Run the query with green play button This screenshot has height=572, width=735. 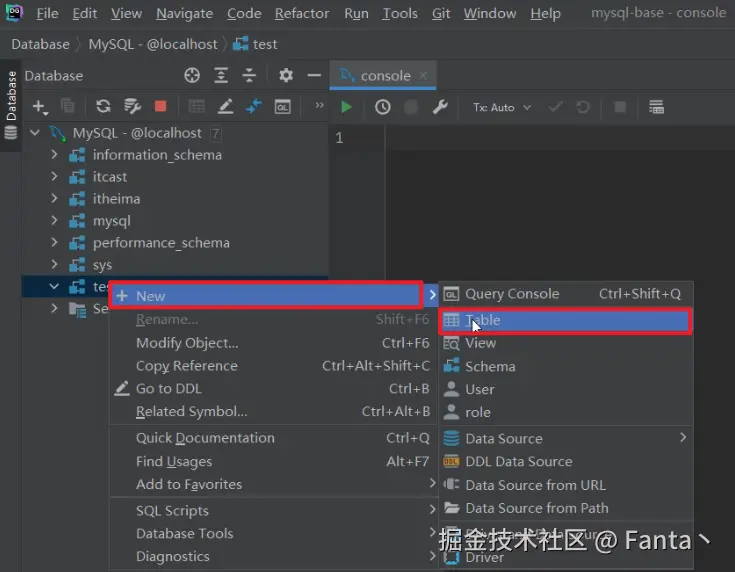click(346, 107)
